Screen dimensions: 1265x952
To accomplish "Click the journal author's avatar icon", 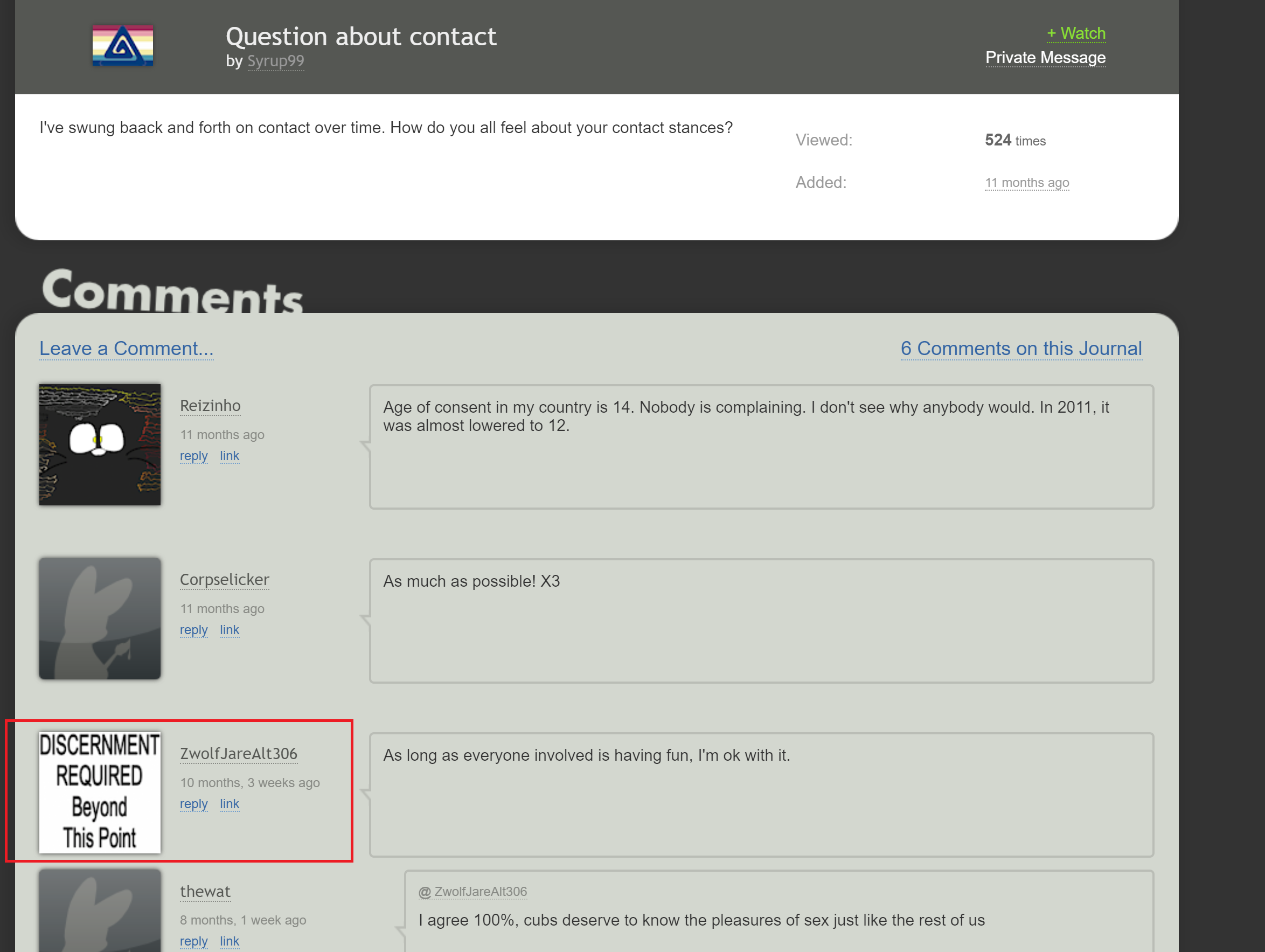I will click(x=122, y=45).
